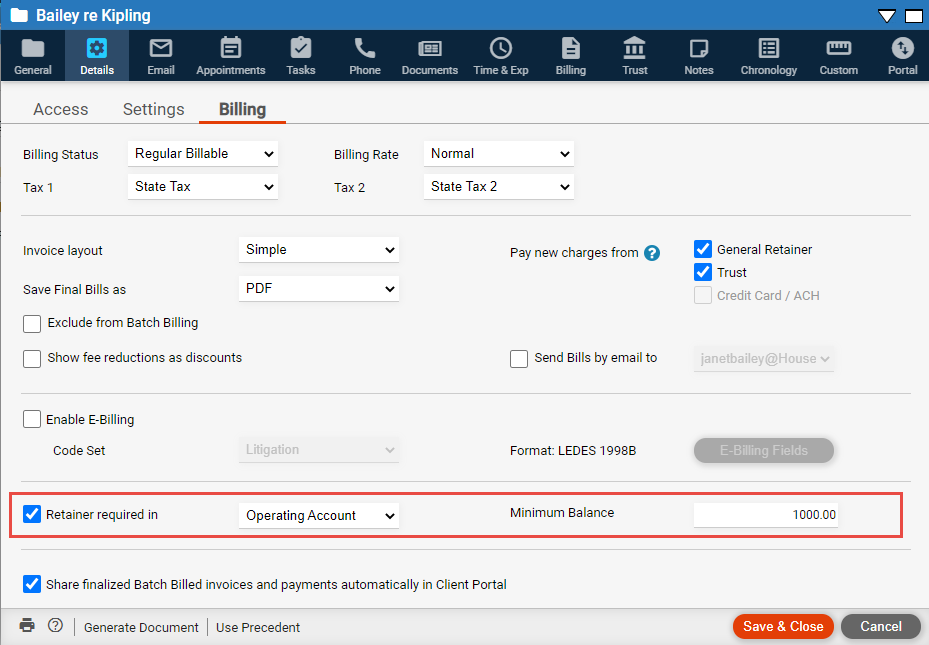Viewport: 929px width, 645px height.
Task: Click the E-Billing Fields button
Action: 764,451
